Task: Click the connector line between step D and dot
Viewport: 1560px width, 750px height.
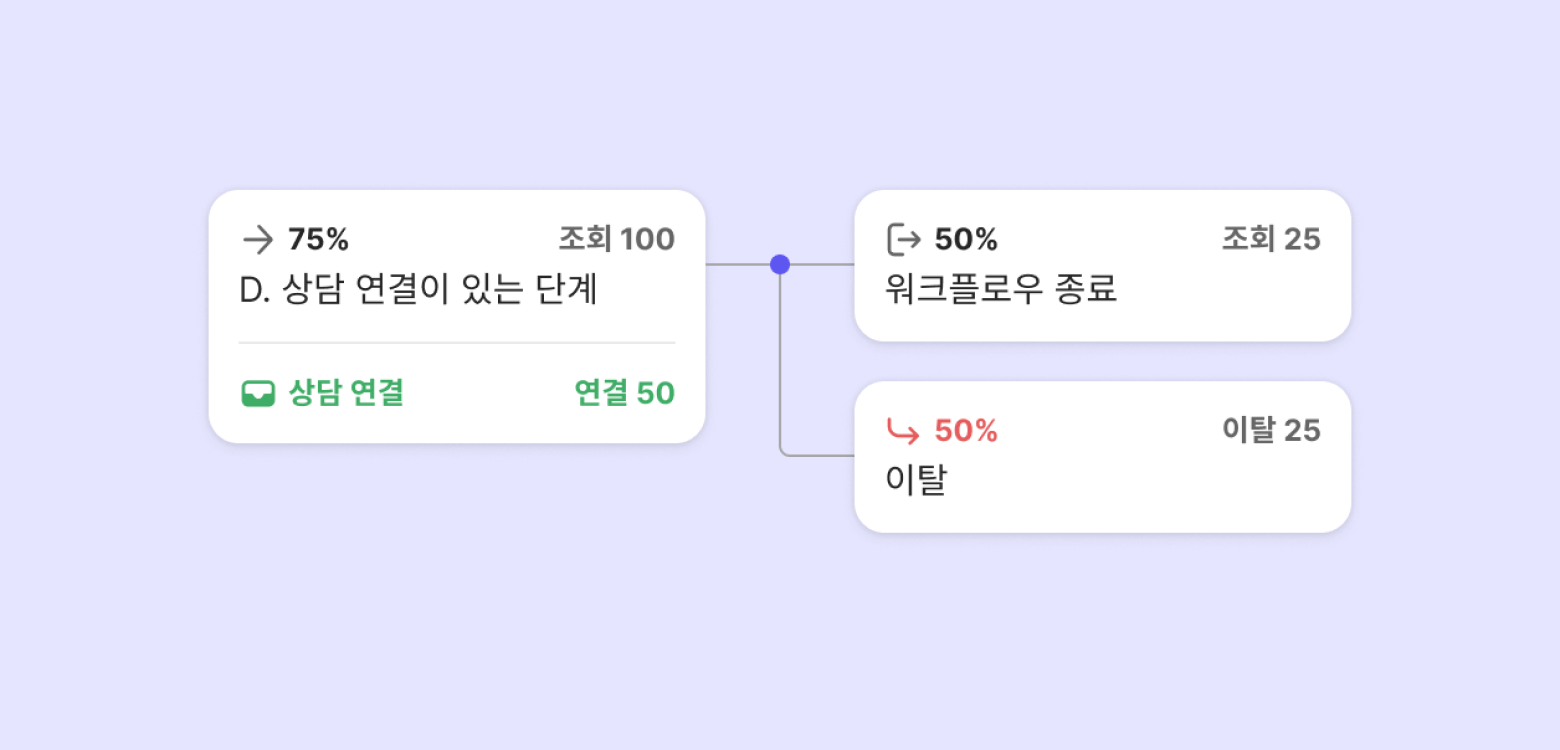Action: tap(738, 265)
